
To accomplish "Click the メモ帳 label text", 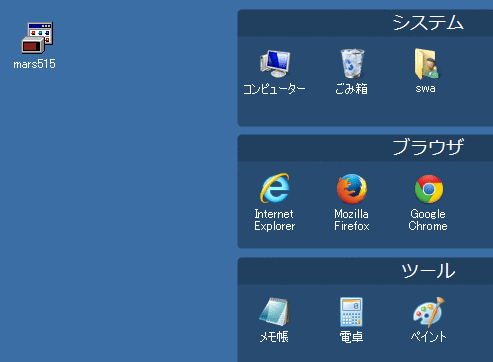I will click(x=274, y=337).
